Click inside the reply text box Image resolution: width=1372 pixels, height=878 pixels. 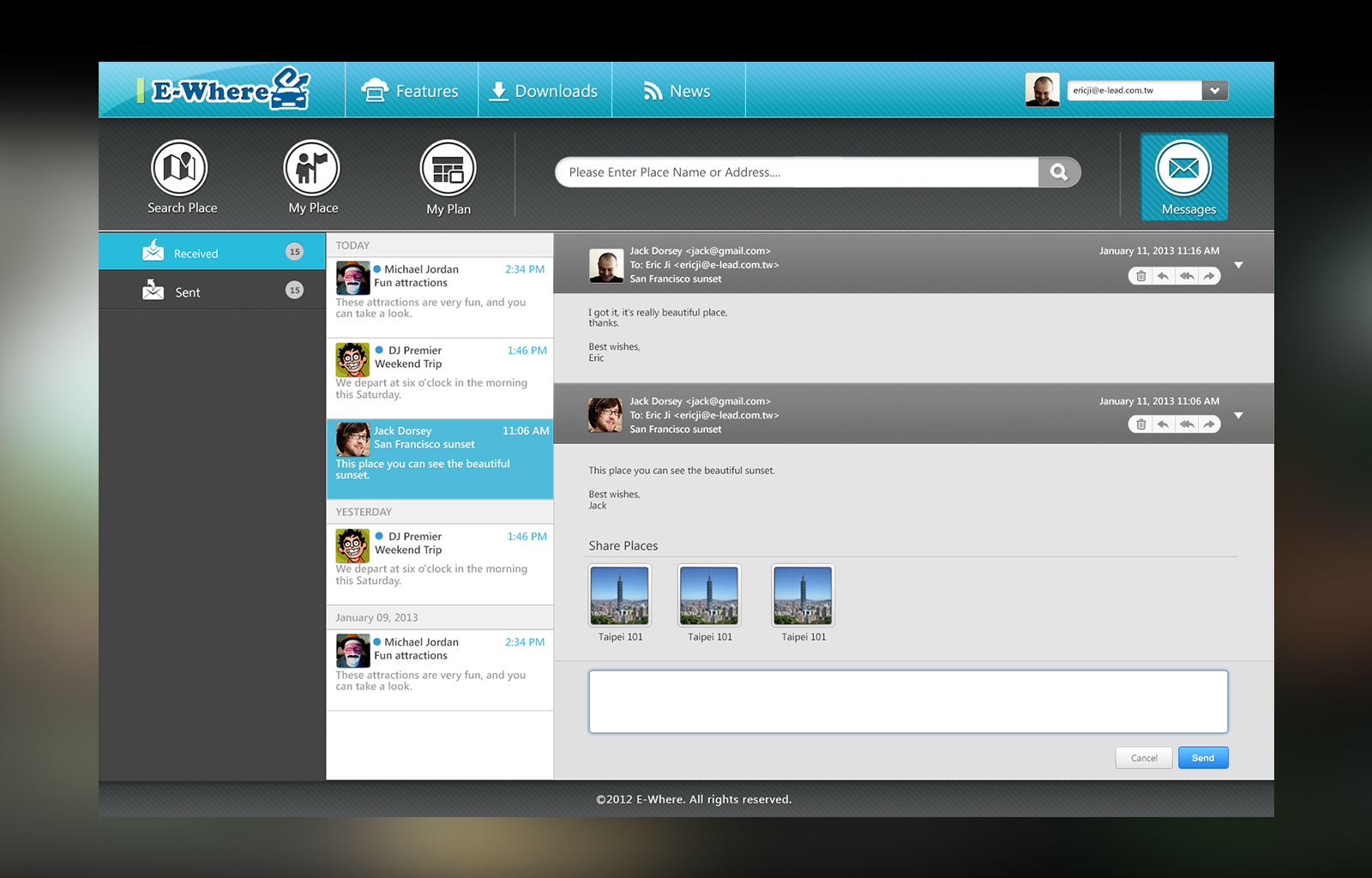(x=907, y=701)
